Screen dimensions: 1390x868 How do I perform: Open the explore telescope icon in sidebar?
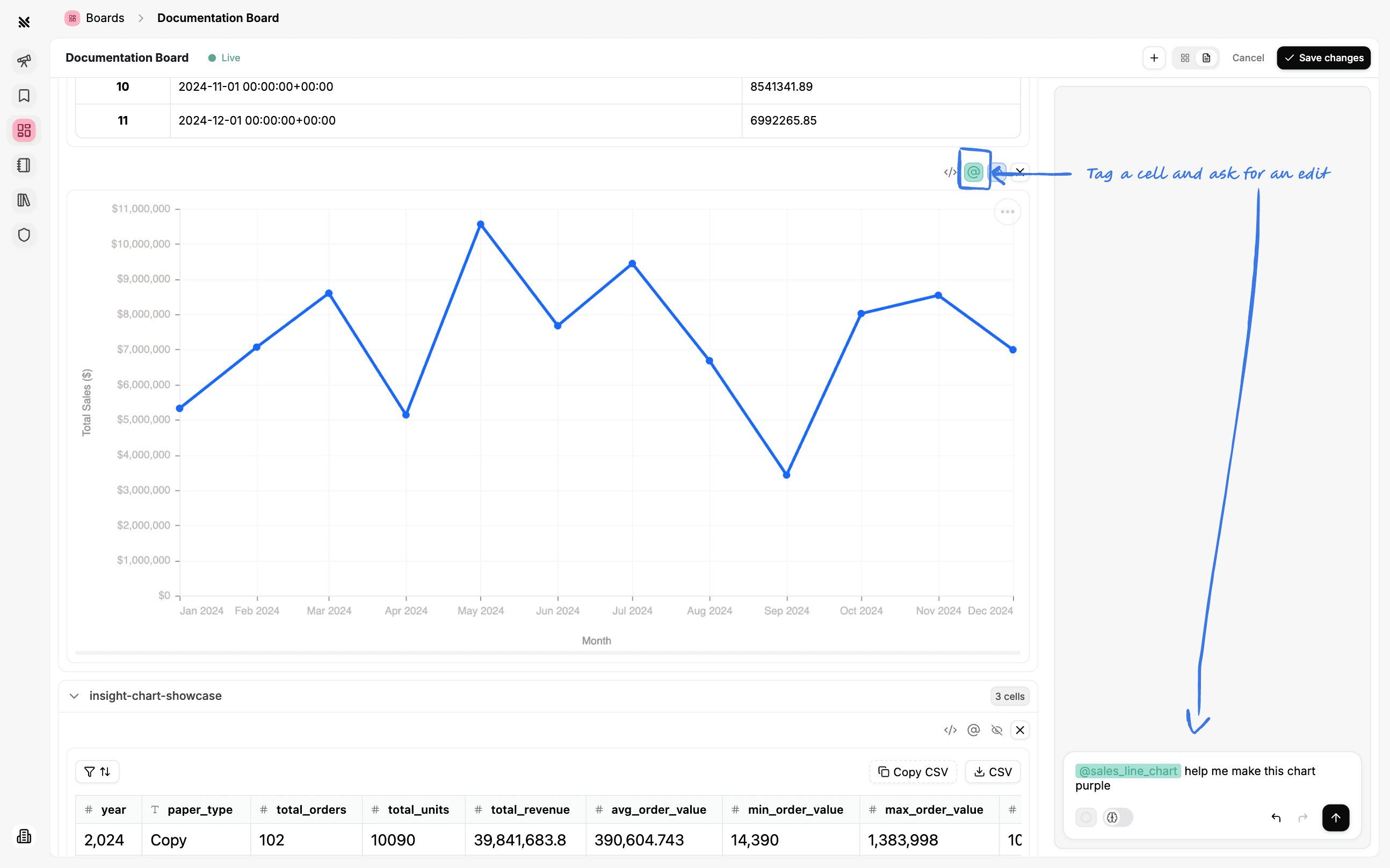(24, 61)
